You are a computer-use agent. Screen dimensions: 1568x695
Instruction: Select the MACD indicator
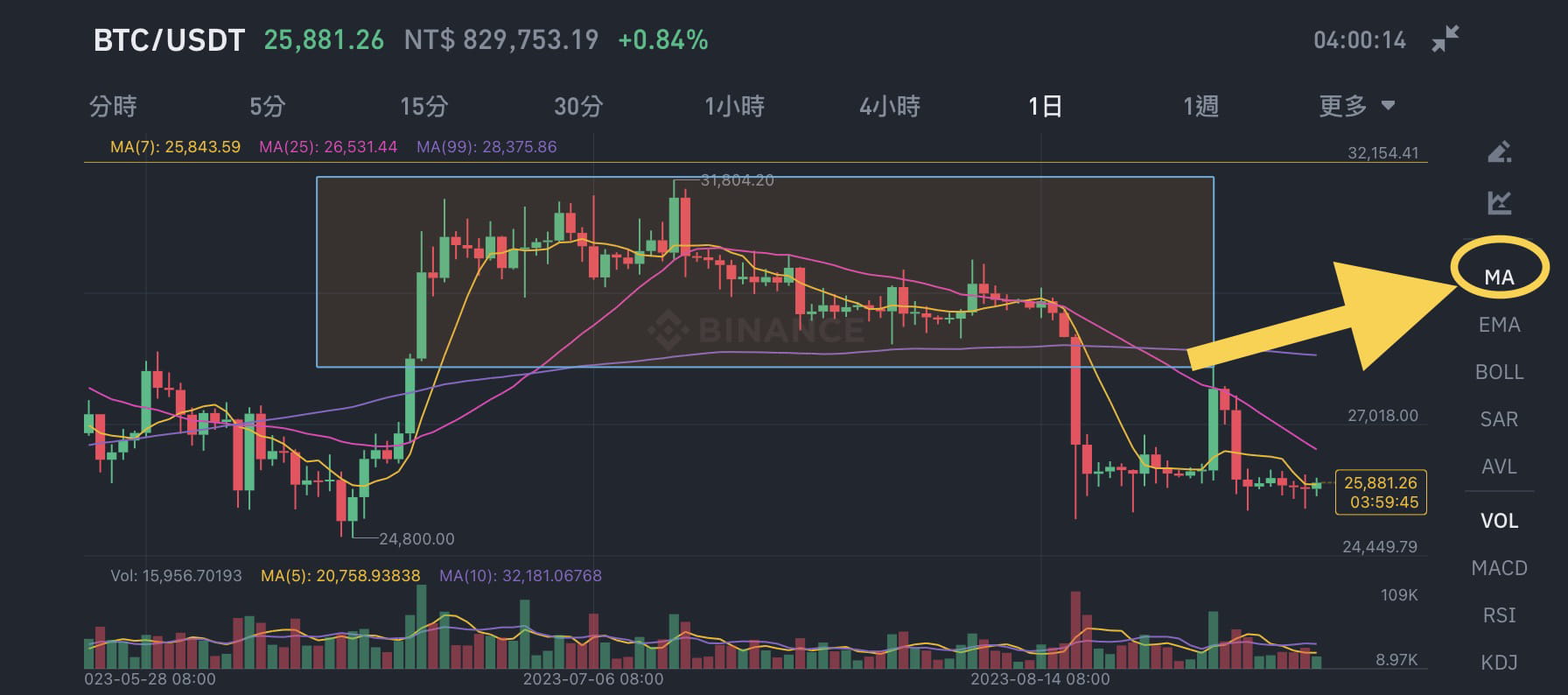click(x=1500, y=567)
